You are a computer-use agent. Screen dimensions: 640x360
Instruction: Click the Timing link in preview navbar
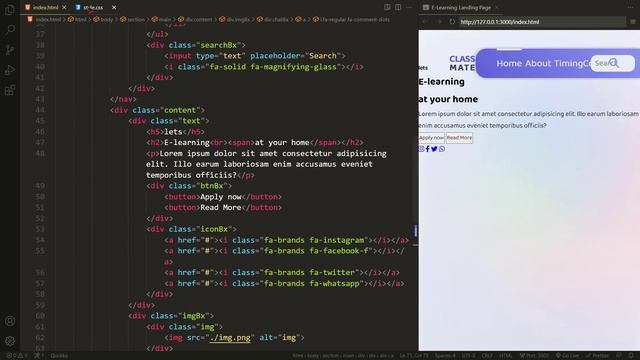569,63
